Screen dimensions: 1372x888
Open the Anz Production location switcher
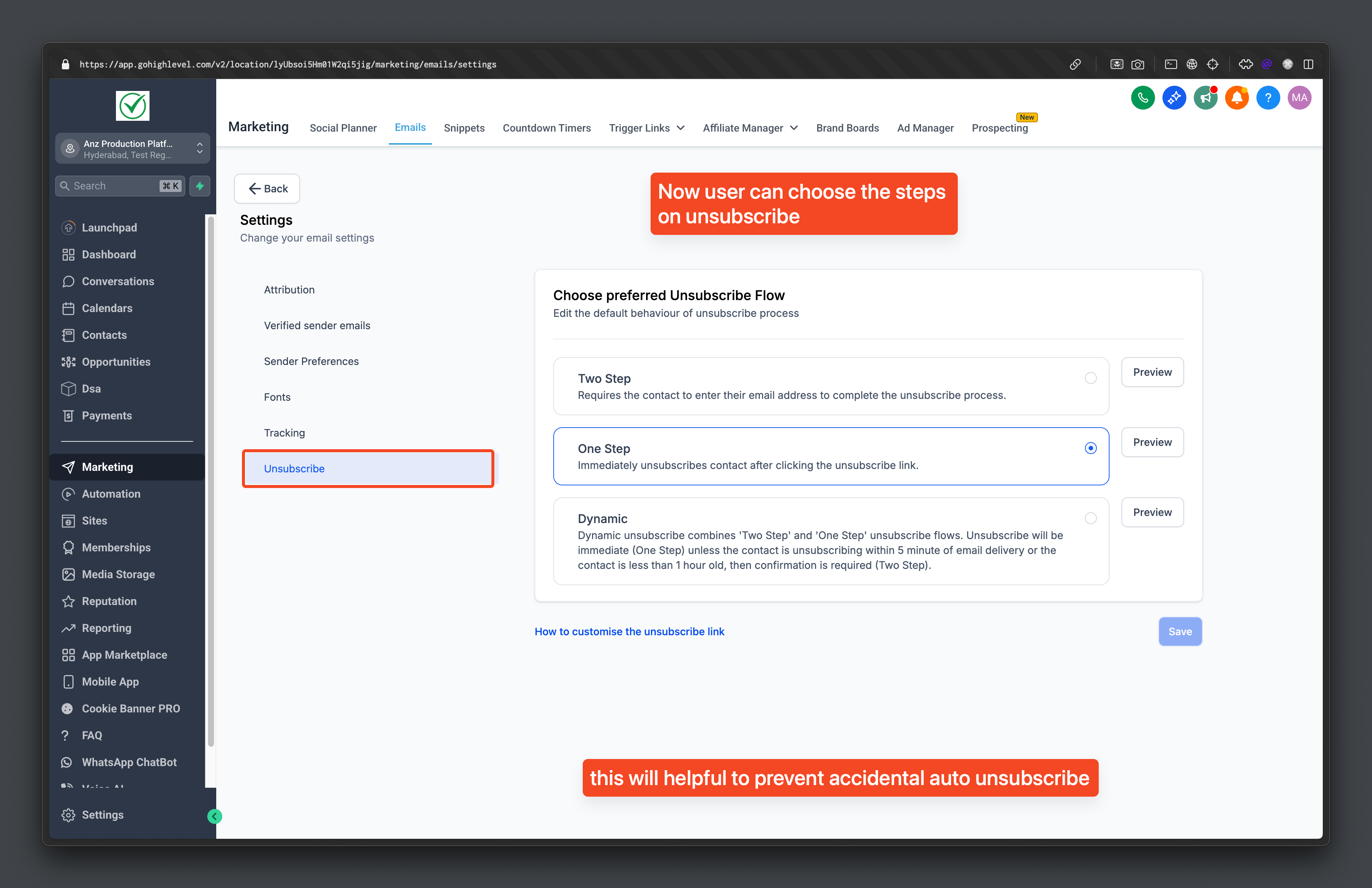click(132, 149)
